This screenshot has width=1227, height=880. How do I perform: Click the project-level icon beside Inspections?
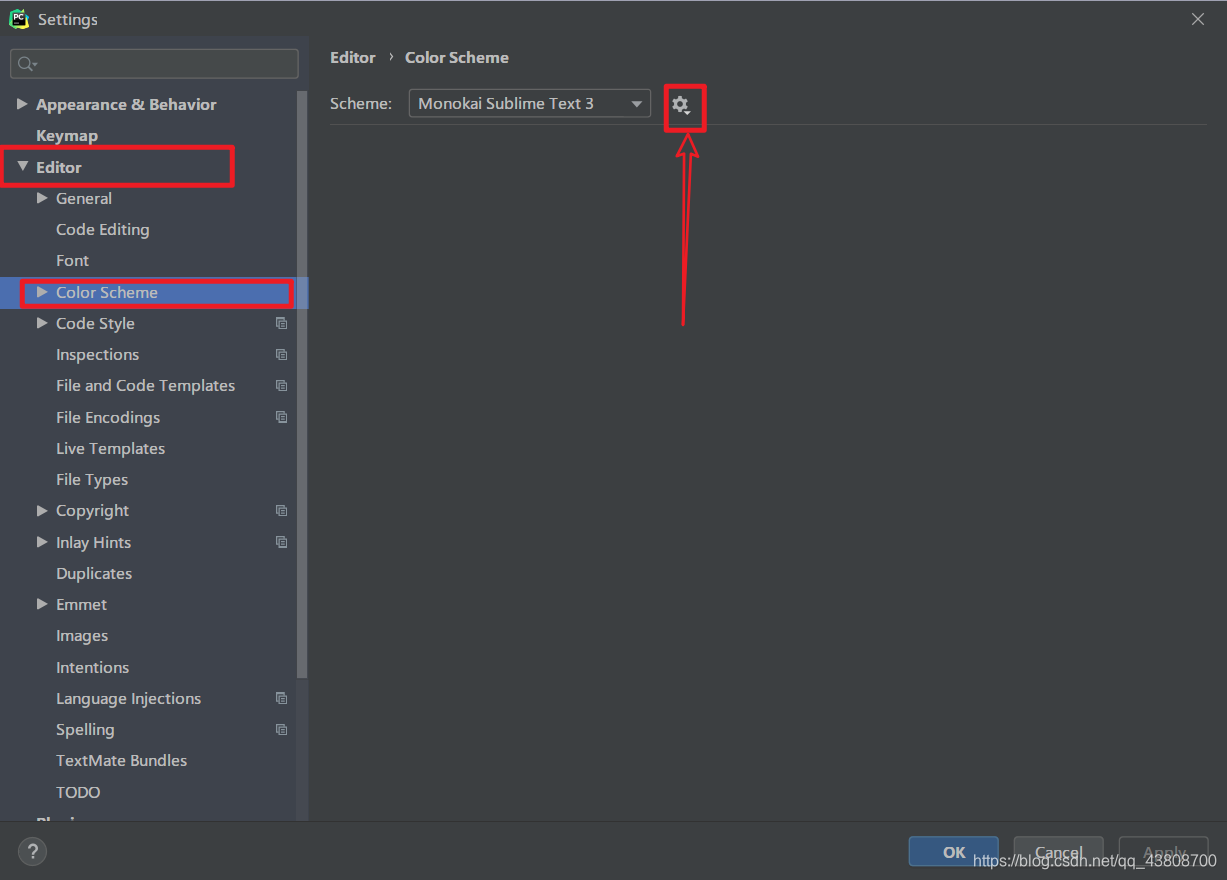coord(282,354)
